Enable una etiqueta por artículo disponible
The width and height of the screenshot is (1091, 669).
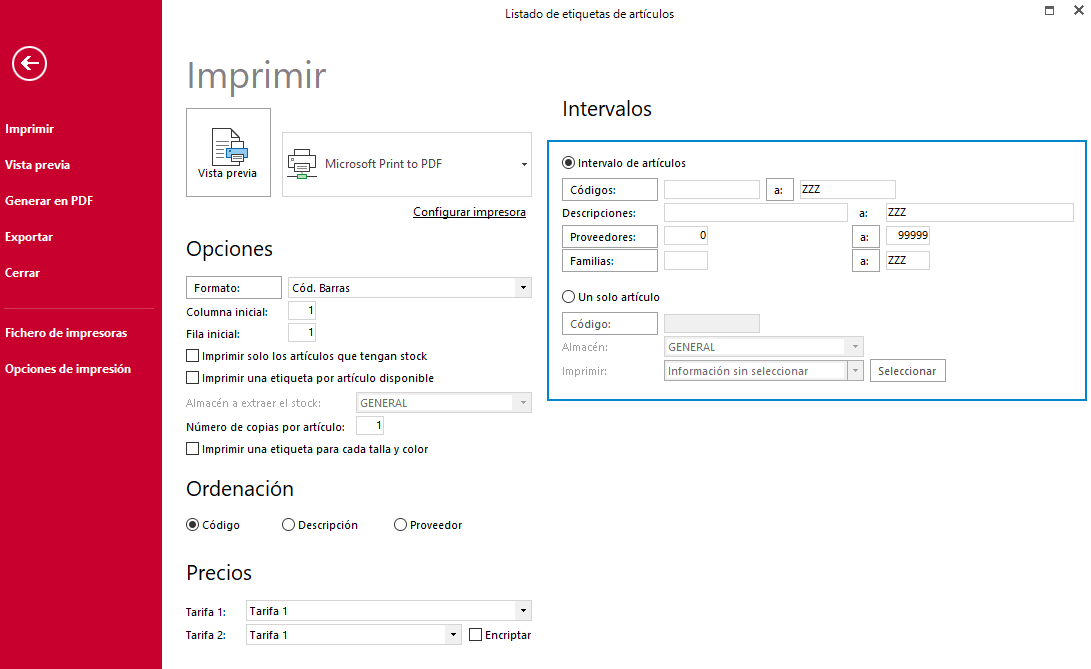pyautogui.click(x=193, y=378)
